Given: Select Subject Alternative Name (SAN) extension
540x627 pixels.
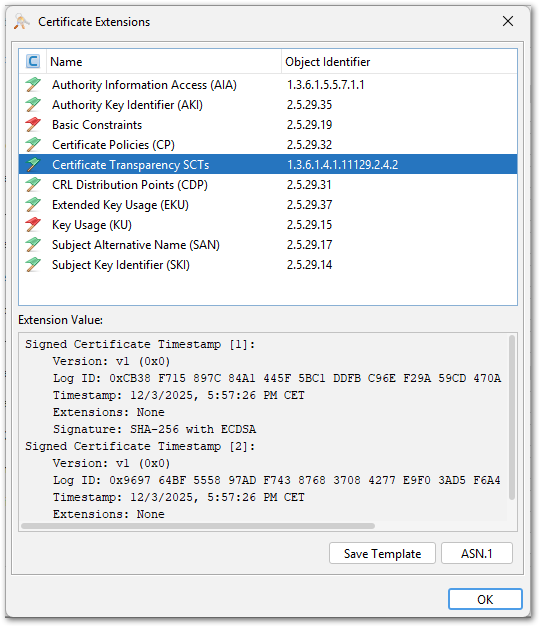Looking at the screenshot, I should (x=136, y=245).
